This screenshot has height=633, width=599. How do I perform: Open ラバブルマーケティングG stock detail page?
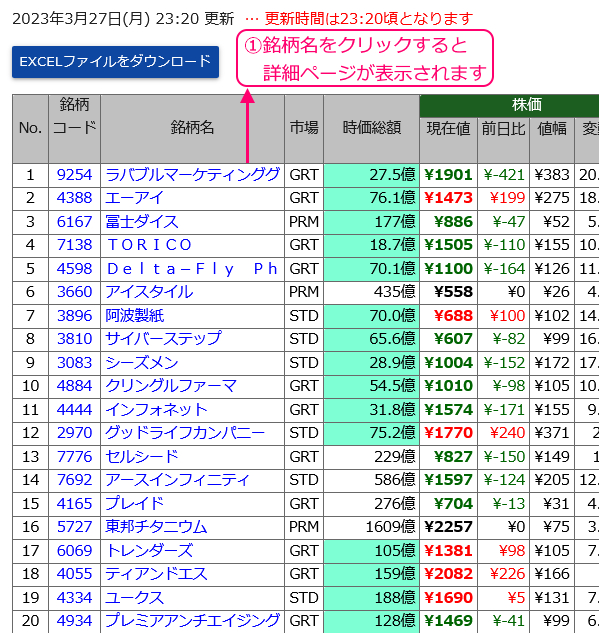(193, 175)
